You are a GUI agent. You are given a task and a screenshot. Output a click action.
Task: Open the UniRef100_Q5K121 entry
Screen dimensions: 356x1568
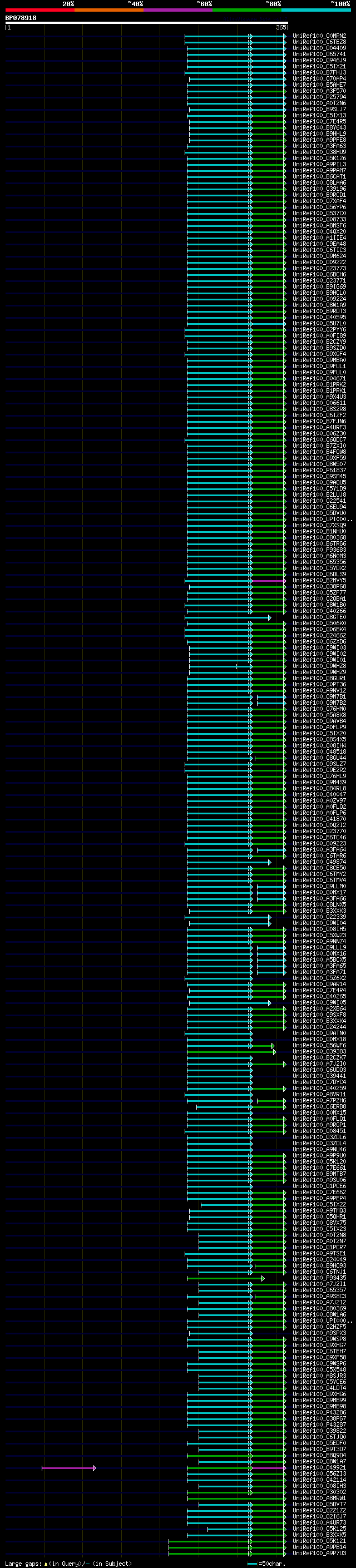coord(319,1541)
